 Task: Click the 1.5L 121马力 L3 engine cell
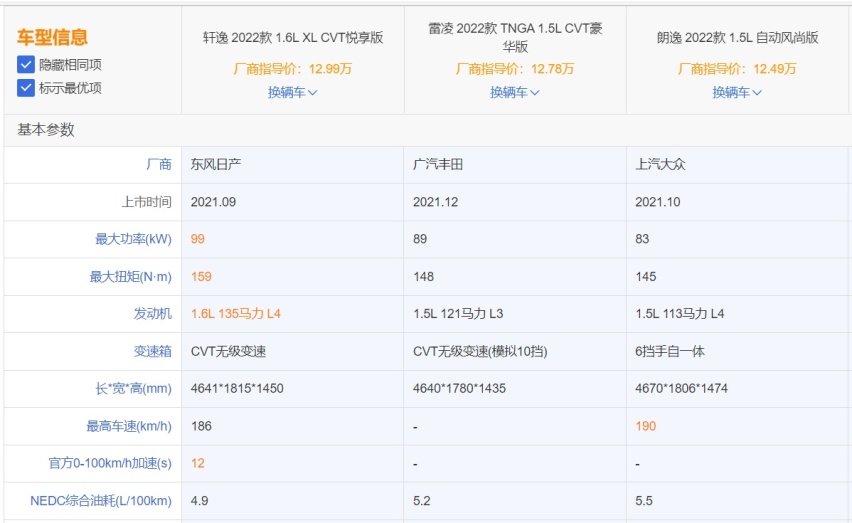458,313
